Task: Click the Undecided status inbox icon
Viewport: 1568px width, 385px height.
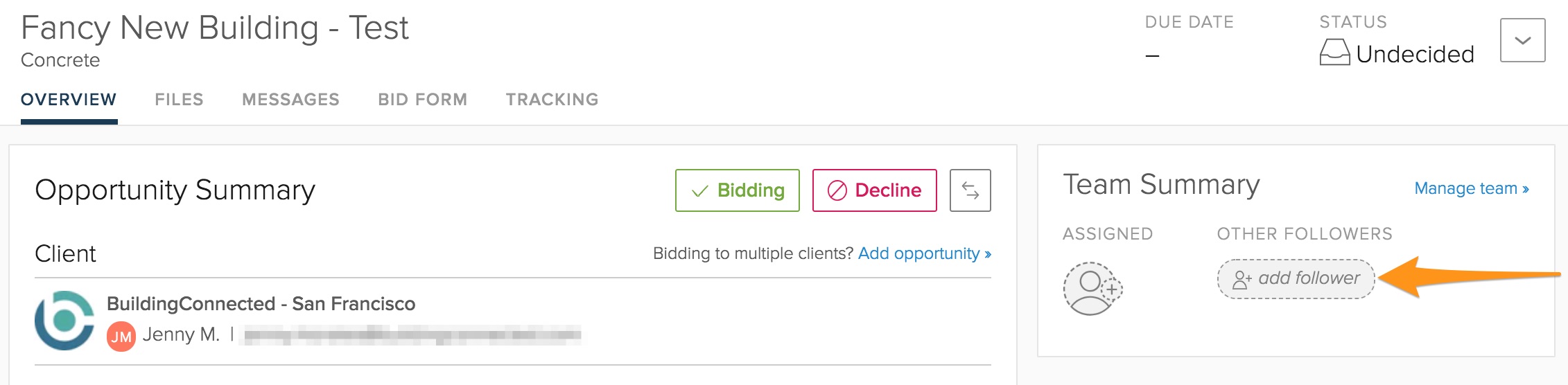Action: point(1334,53)
